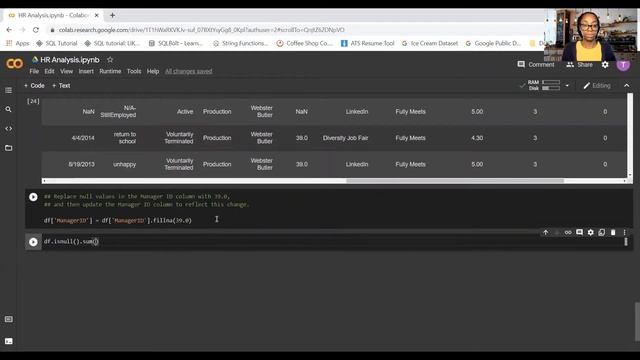Click the RAM and Disk usage indicator
This screenshot has width=640, height=360.
(x=544, y=85)
